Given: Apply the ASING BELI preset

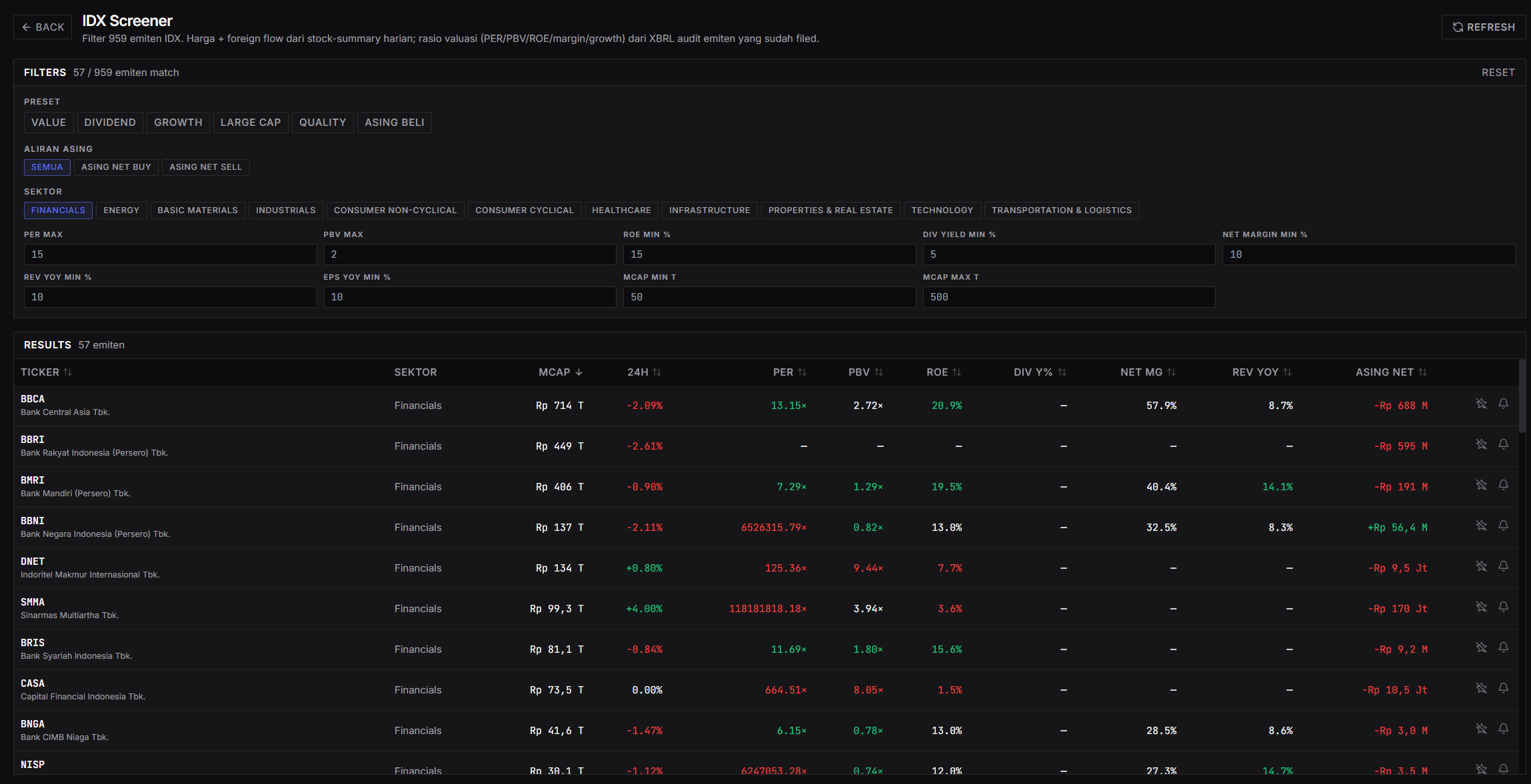Looking at the screenshot, I should (395, 123).
